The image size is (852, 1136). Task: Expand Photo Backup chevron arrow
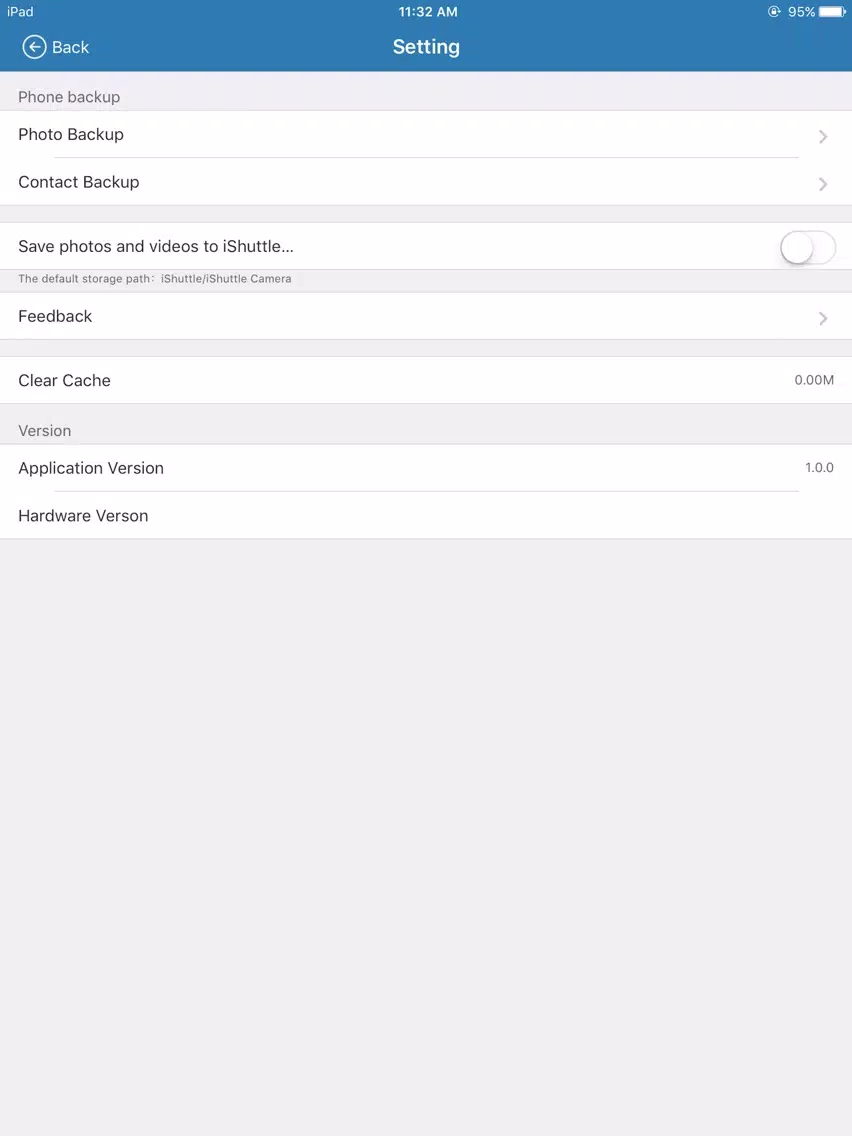click(x=823, y=136)
